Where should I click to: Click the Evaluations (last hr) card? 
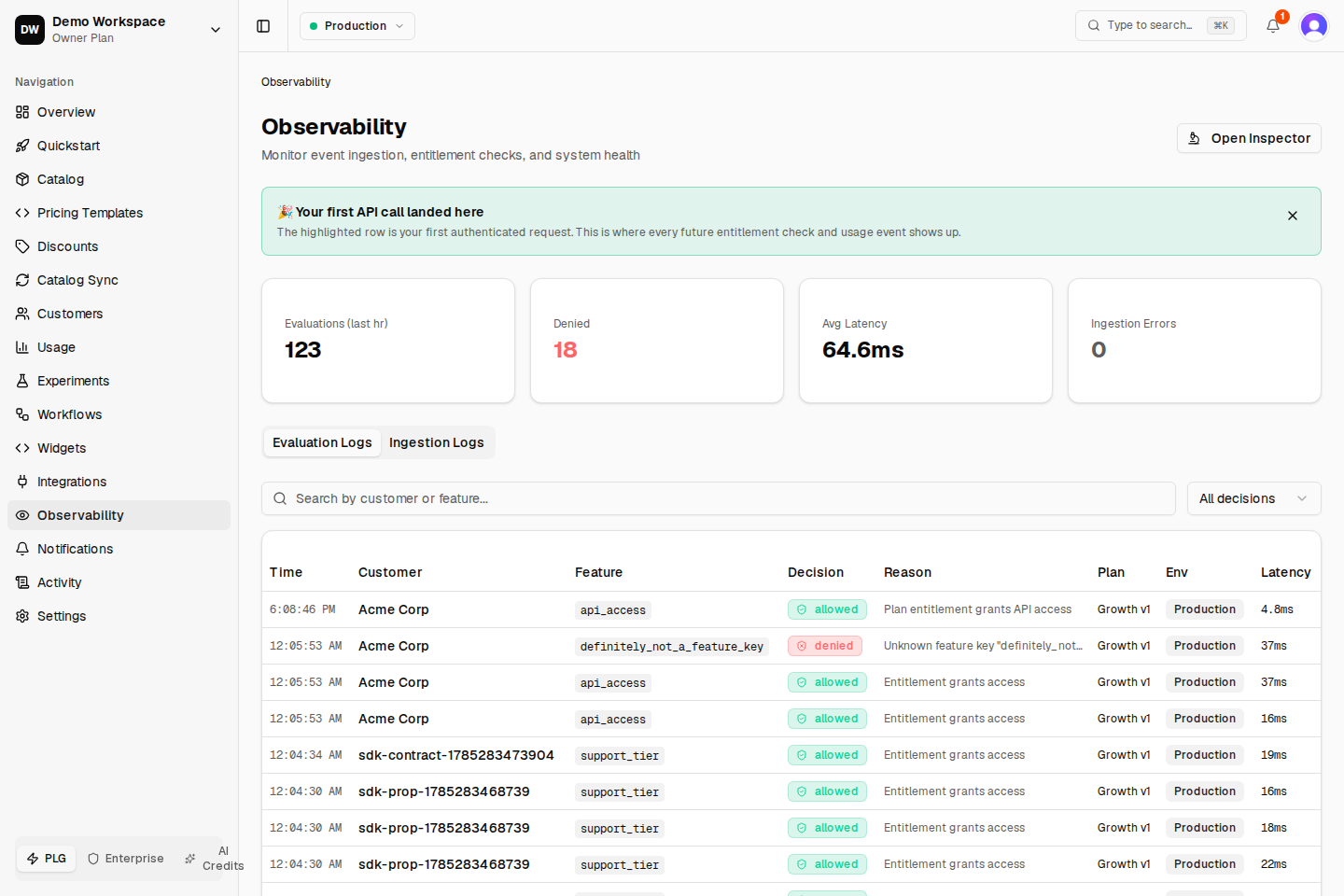tap(388, 341)
